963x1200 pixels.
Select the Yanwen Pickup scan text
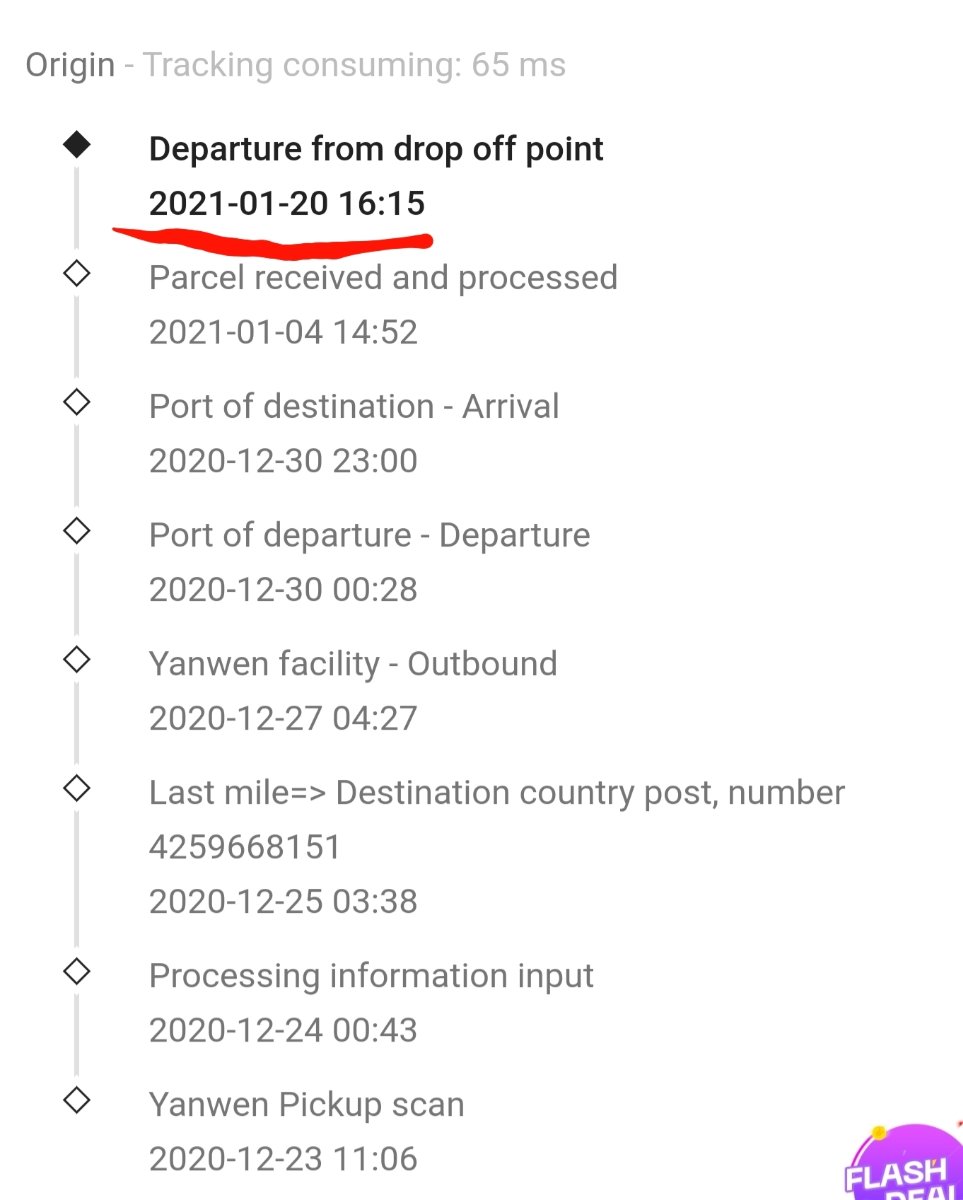point(307,1105)
